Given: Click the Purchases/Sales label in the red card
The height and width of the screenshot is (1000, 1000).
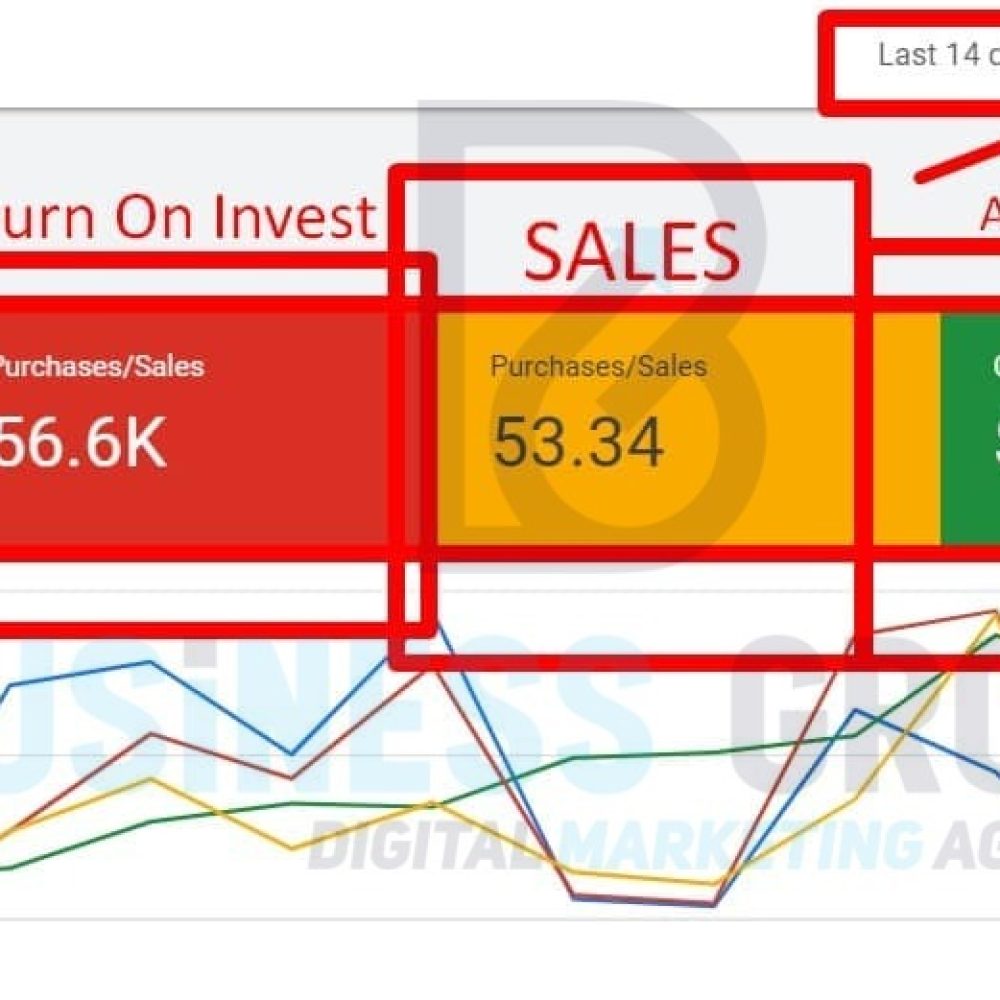Looking at the screenshot, I should pyautogui.click(x=101, y=367).
